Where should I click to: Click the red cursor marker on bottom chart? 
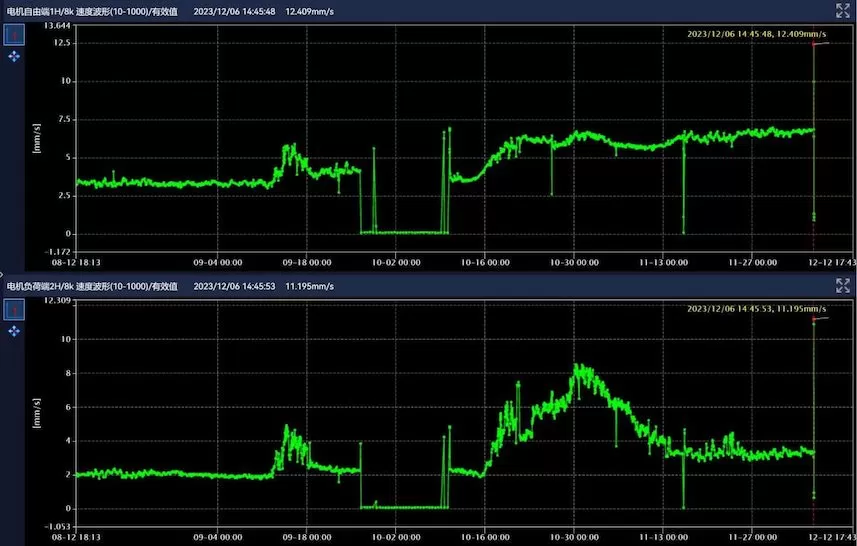(819, 318)
